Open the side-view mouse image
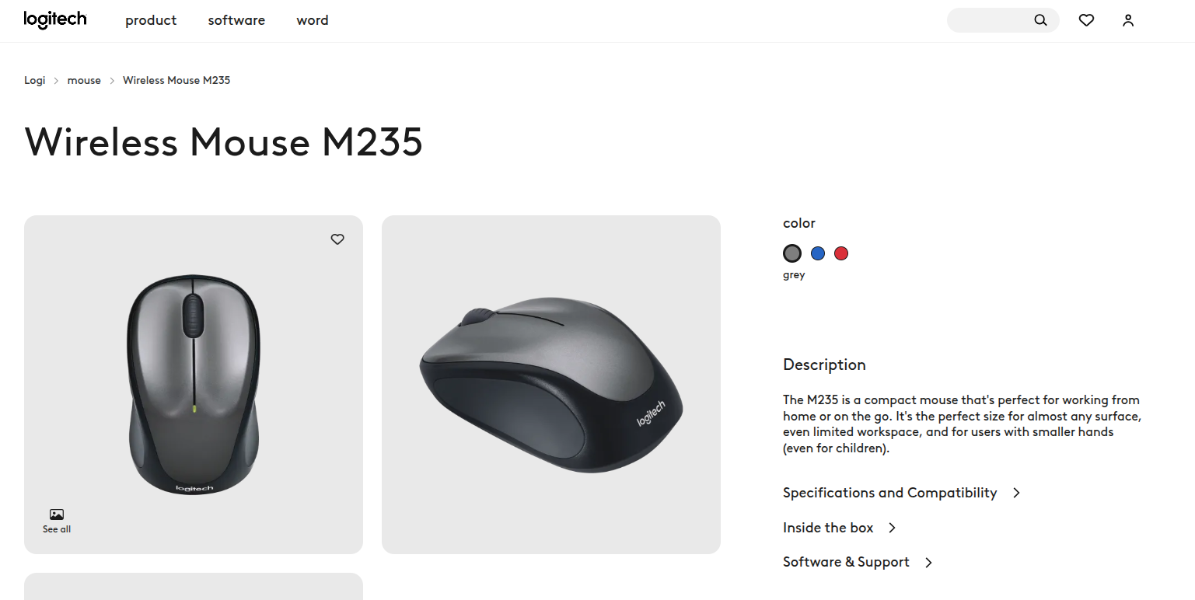Image resolution: width=1195 pixels, height=600 pixels. coord(551,385)
